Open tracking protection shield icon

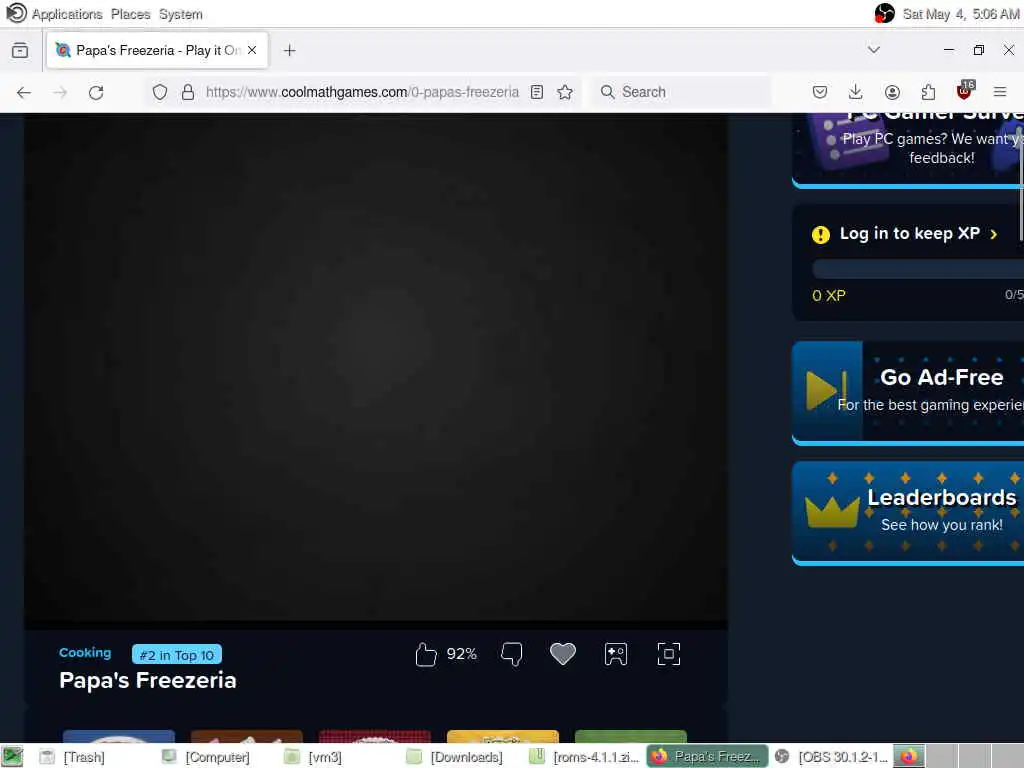tap(160, 92)
